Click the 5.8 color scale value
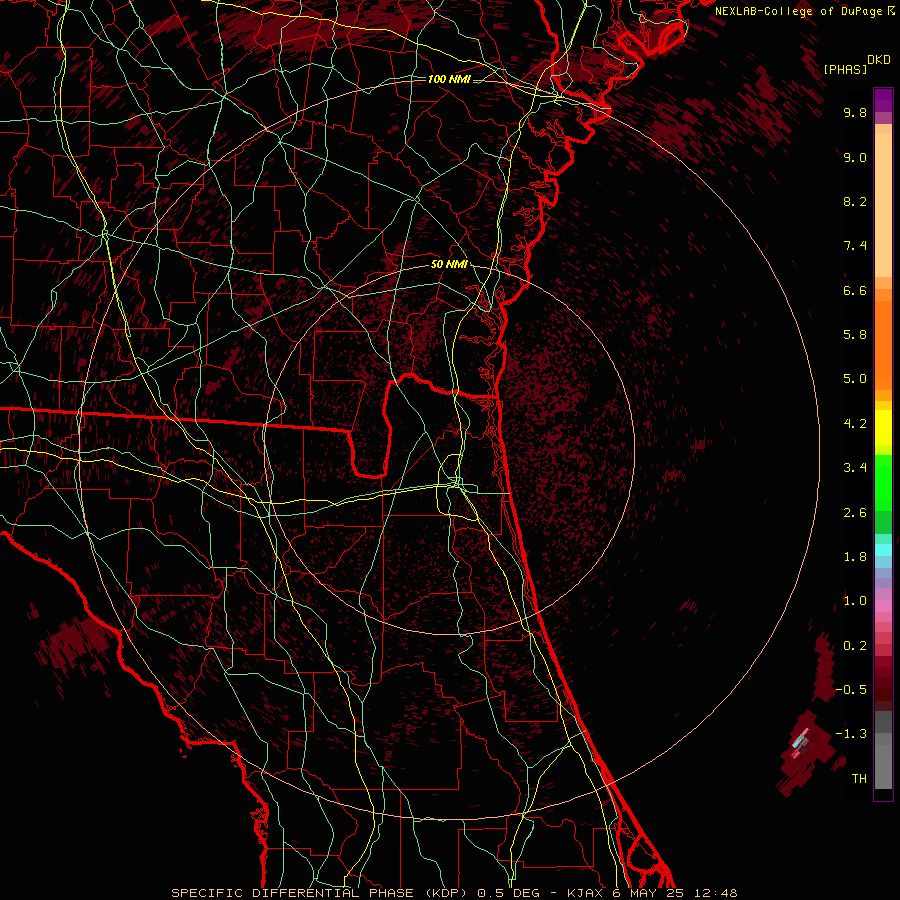This screenshot has height=900, width=900. [x=855, y=335]
